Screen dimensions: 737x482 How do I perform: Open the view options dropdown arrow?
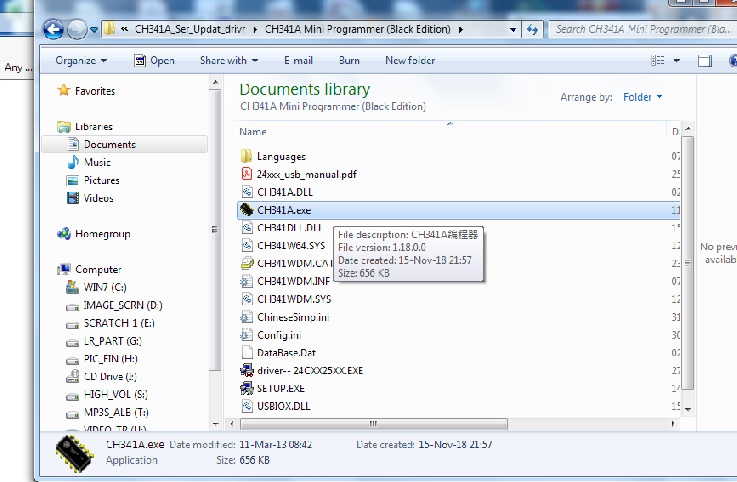click(677, 60)
